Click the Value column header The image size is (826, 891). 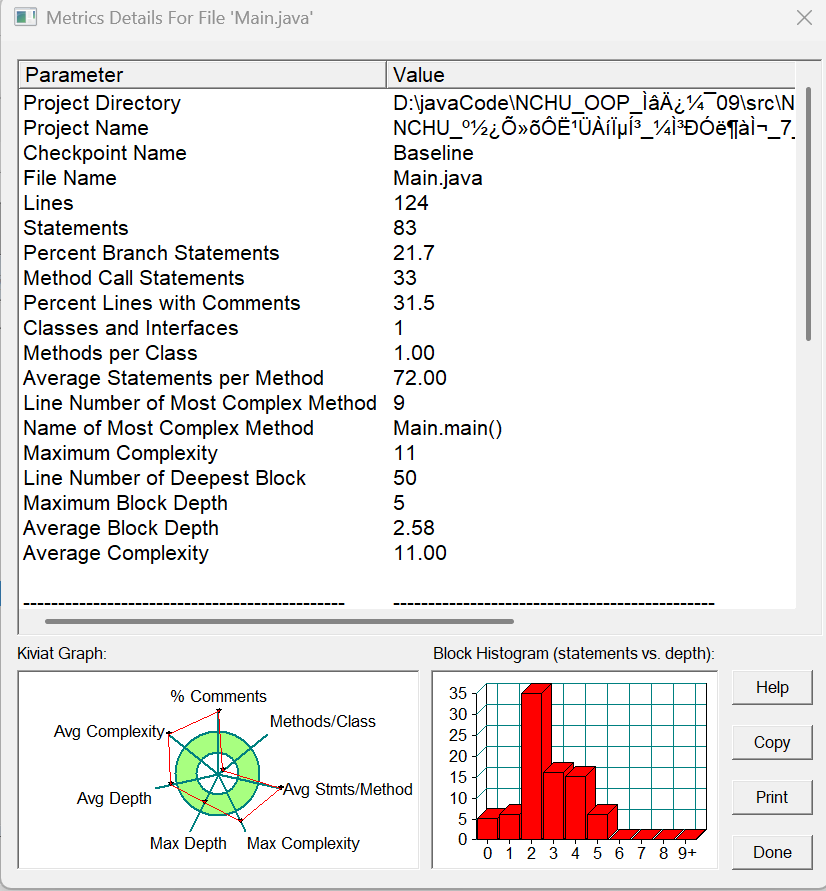point(591,74)
